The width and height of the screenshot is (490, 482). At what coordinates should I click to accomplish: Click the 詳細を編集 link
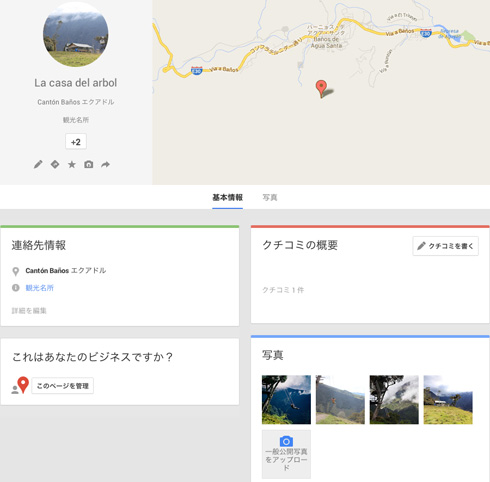pos(29,311)
